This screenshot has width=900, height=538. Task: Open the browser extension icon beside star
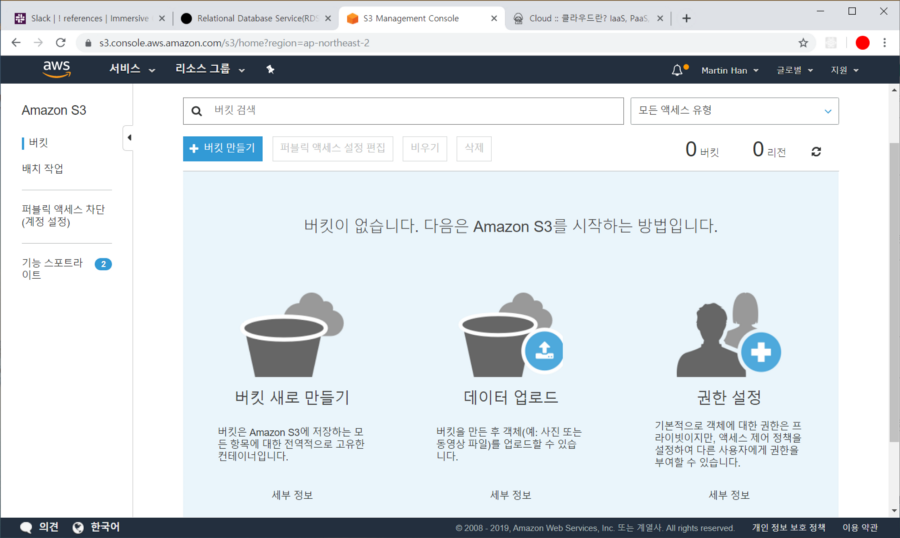pos(831,42)
